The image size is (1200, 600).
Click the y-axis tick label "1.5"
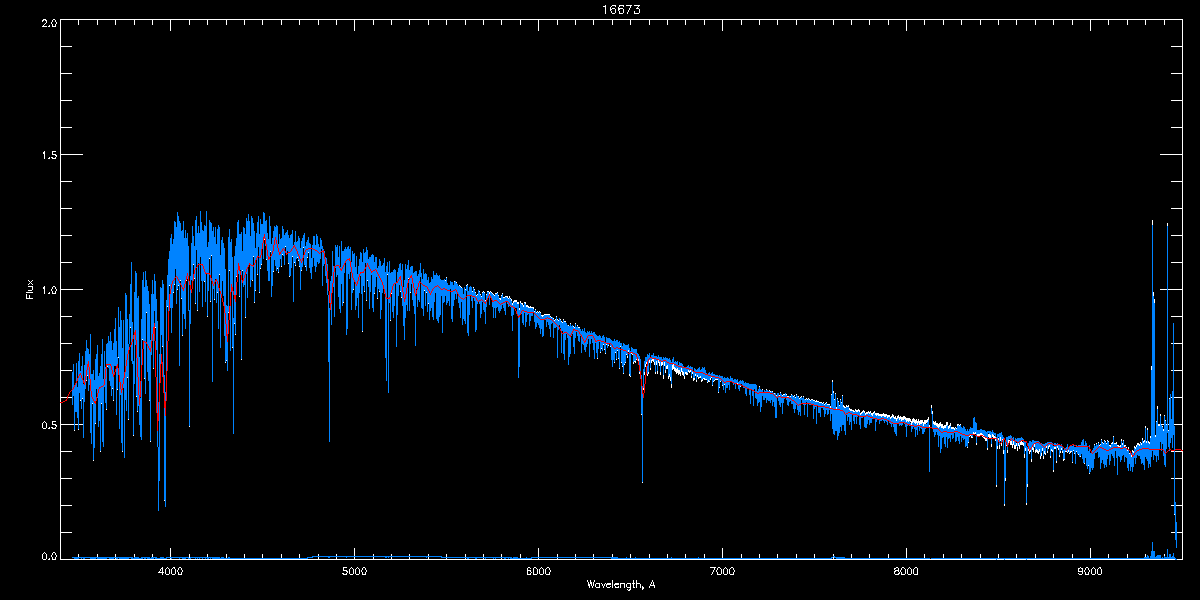[x=48, y=156]
